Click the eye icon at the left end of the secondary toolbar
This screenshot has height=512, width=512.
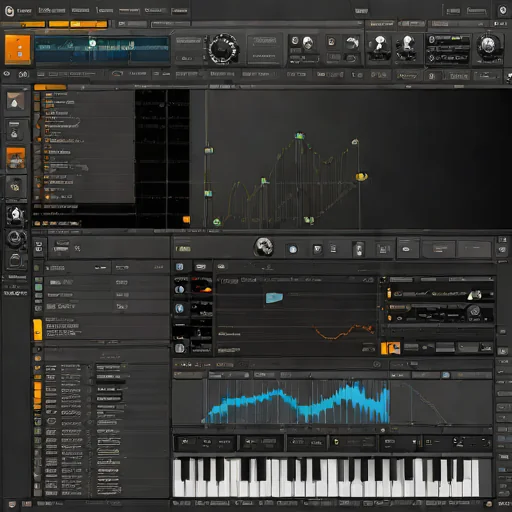click(x=7, y=74)
